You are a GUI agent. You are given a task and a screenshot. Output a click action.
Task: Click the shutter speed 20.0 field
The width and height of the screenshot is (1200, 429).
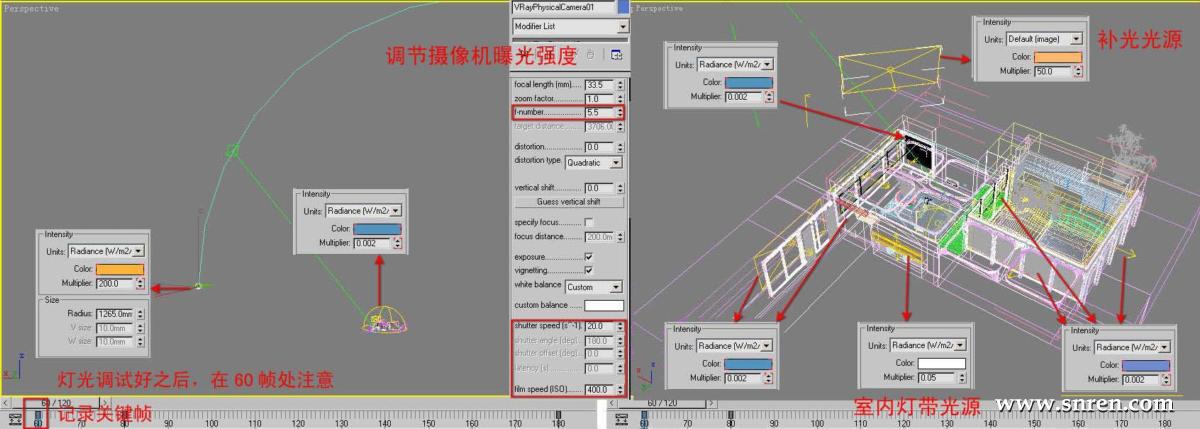pos(599,327)
